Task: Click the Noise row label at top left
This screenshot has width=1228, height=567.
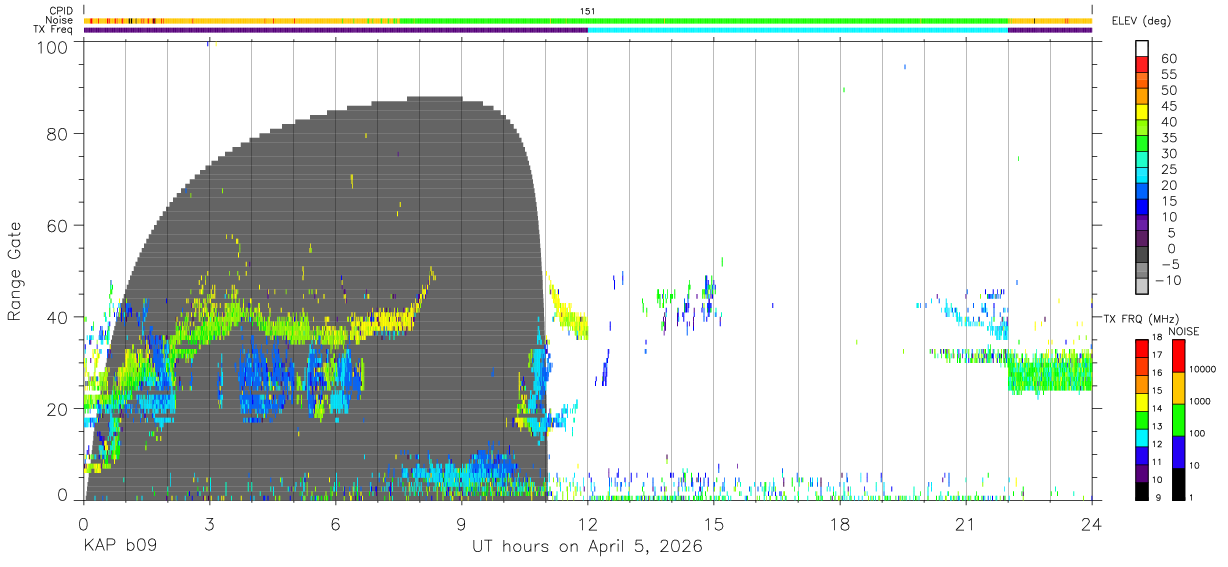Action: [x=61, y=20]
